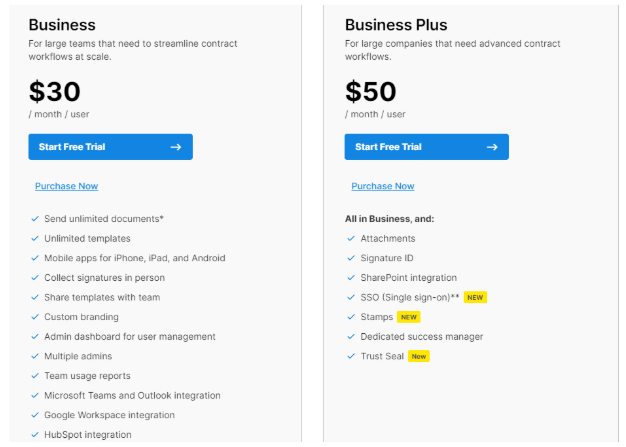Click the NEW badge beside SSO feature

click(x=475, y=297)
